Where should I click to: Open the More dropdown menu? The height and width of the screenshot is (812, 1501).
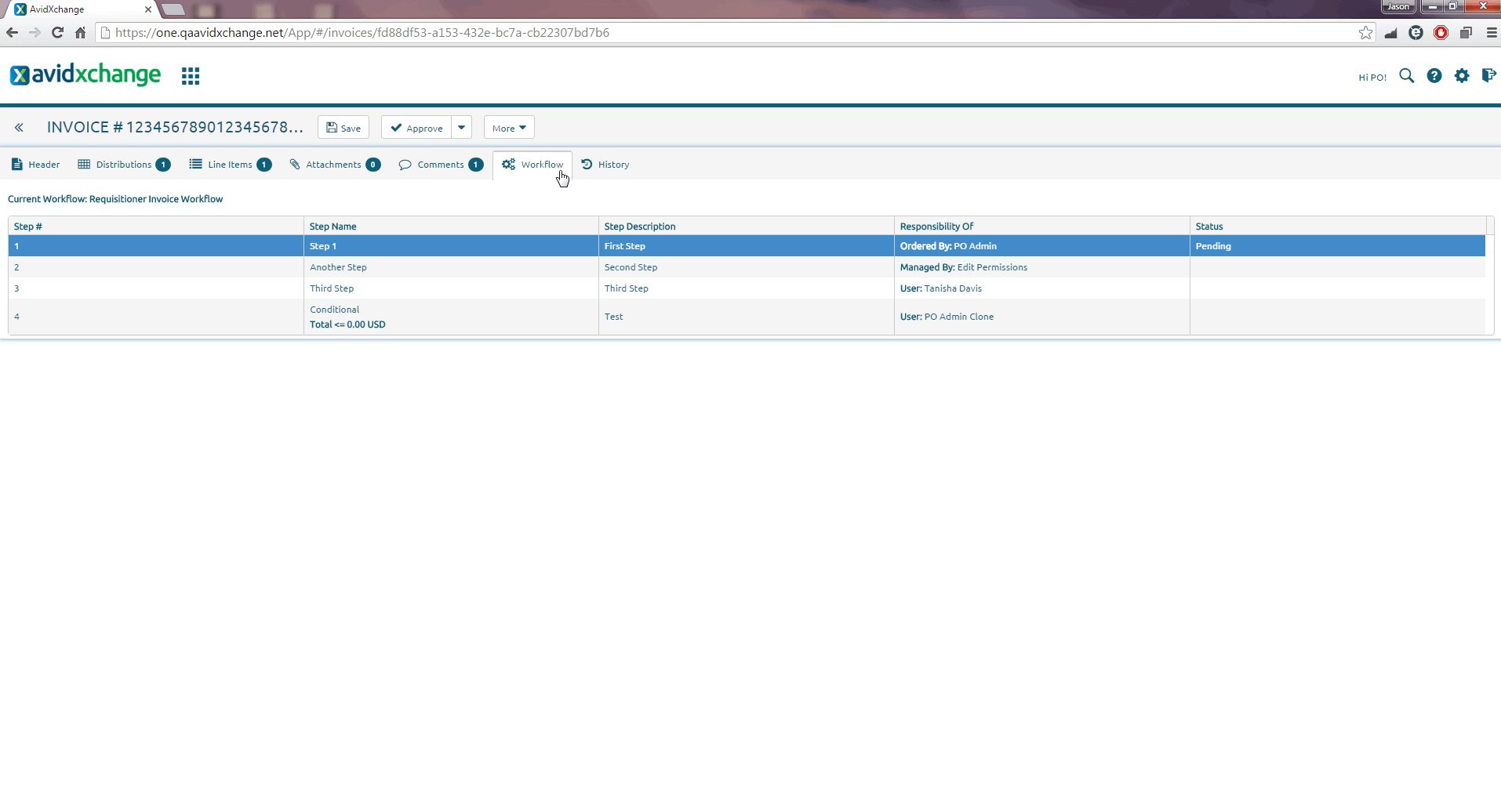click(x=509, y=128)
